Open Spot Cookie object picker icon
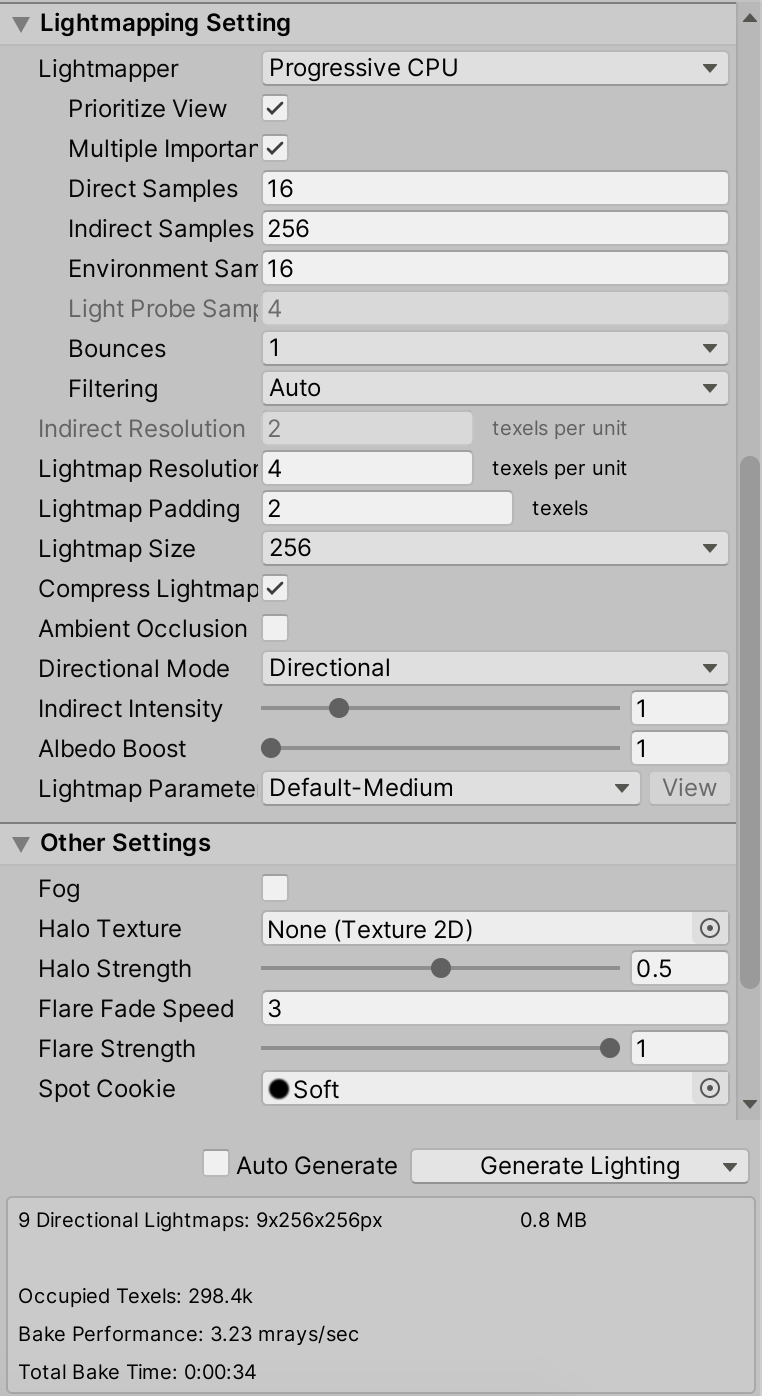The width and height of the screenshot is (762, 1396). pyautogui.click(x=709, y=1088)
